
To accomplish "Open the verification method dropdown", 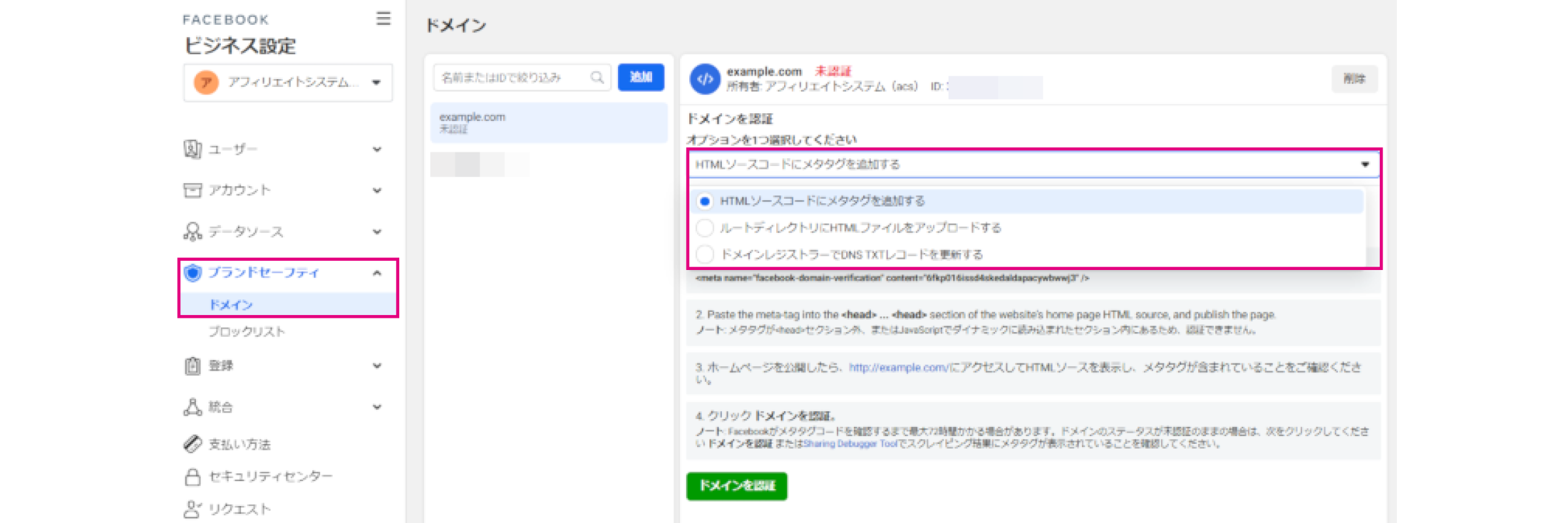I will click(x=1033, y=164).
